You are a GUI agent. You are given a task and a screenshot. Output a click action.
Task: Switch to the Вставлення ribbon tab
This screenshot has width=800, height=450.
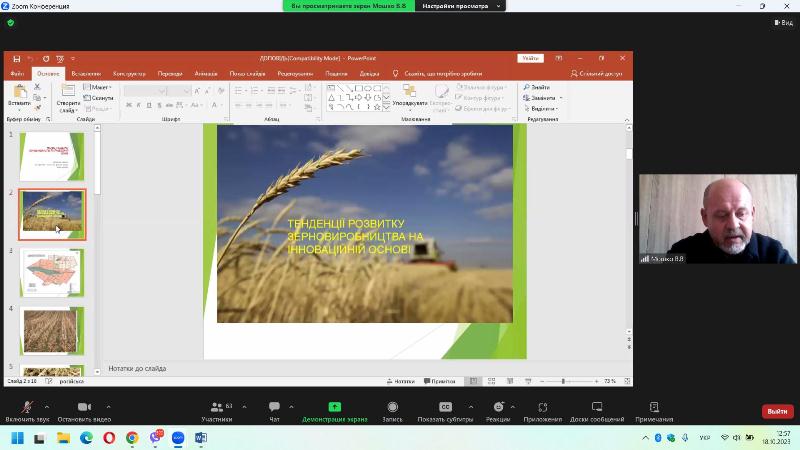coord(86,74)
